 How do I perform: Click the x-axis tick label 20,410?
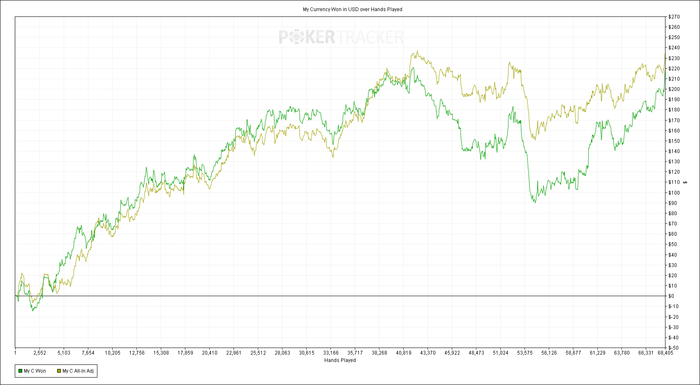tap(209, 353)
